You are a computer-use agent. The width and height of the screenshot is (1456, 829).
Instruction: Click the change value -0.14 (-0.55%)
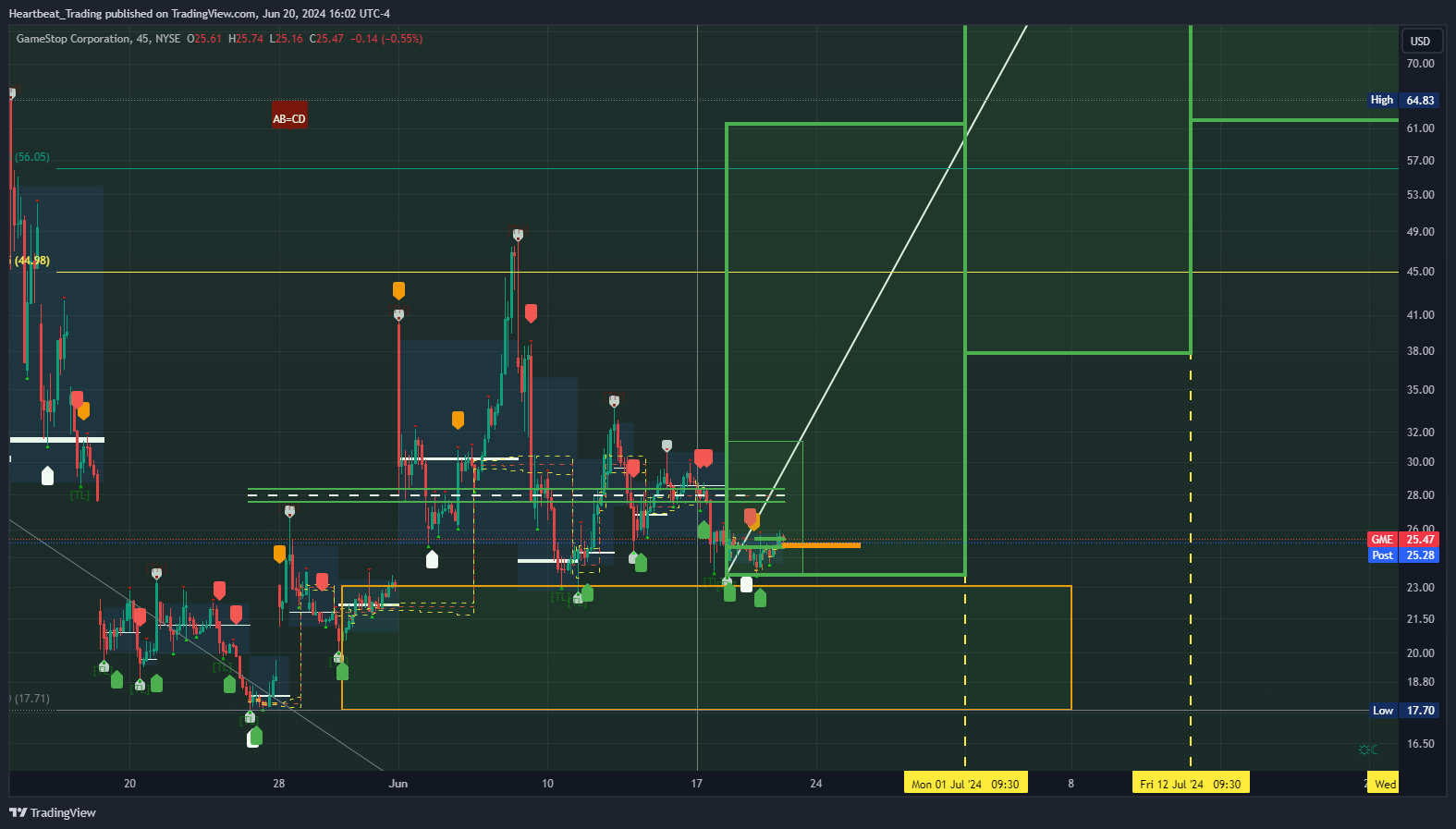click(386, 39)
